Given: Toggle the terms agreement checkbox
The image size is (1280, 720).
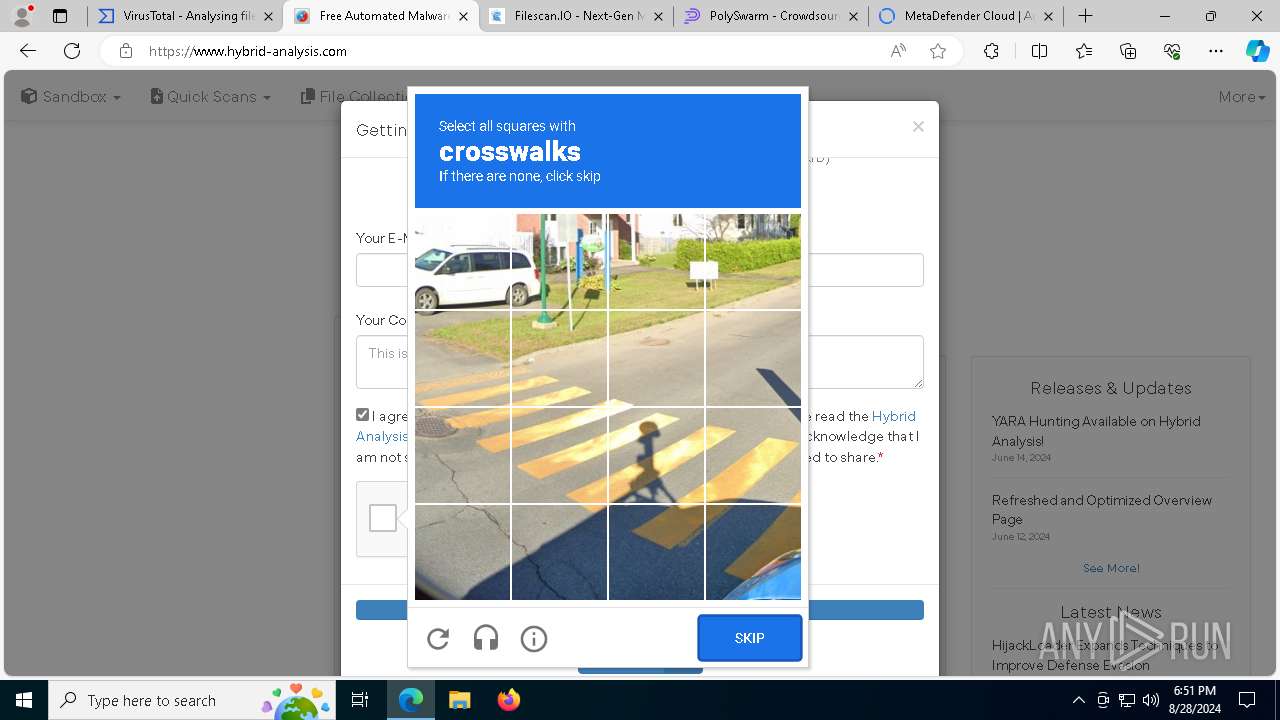Looking at the screenshot, I should tap(363, 415).
